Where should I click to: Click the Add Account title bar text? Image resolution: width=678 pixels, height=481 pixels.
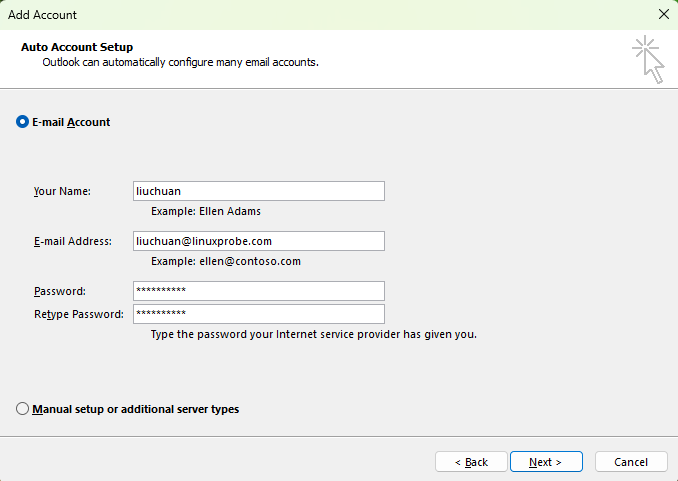(x=43, y=15)
